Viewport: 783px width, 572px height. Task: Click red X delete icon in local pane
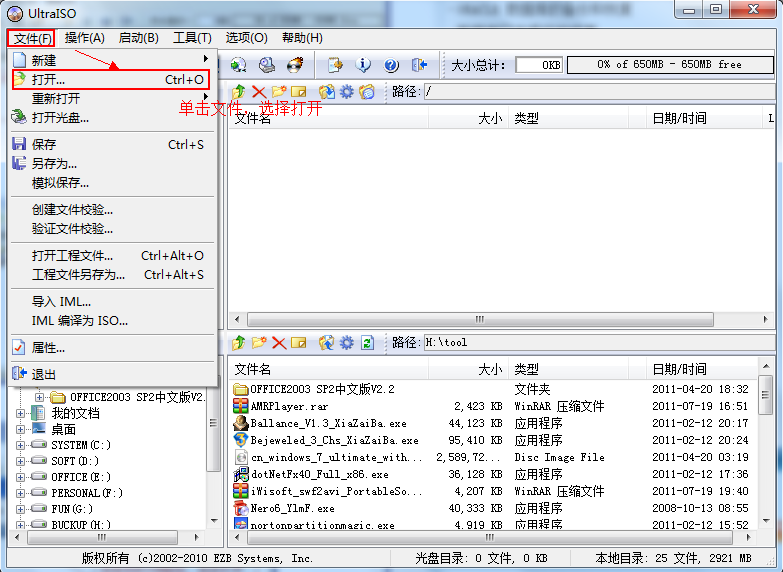tap(279, 343)
